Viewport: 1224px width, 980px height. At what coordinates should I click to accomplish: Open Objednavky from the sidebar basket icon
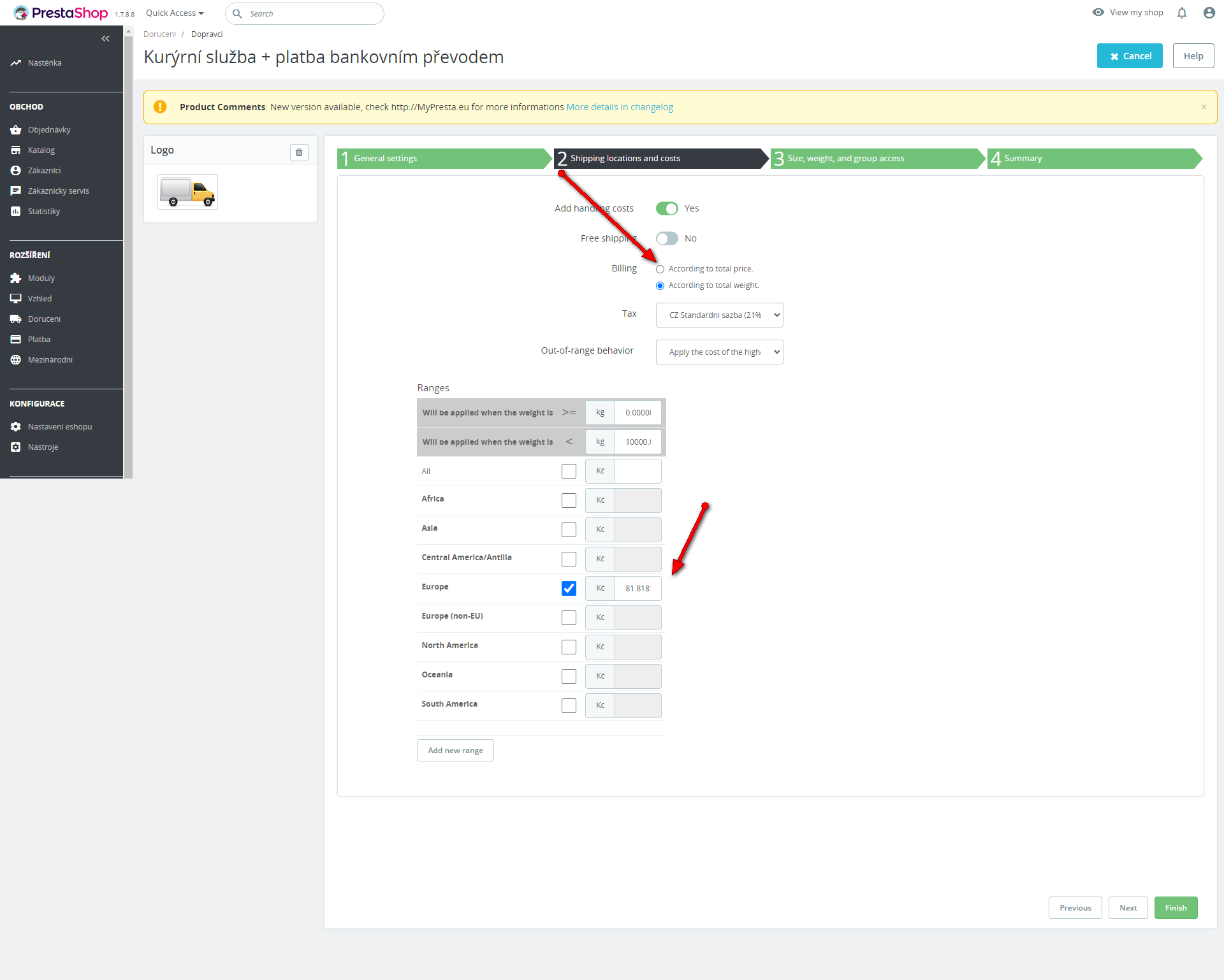(16, 130)
